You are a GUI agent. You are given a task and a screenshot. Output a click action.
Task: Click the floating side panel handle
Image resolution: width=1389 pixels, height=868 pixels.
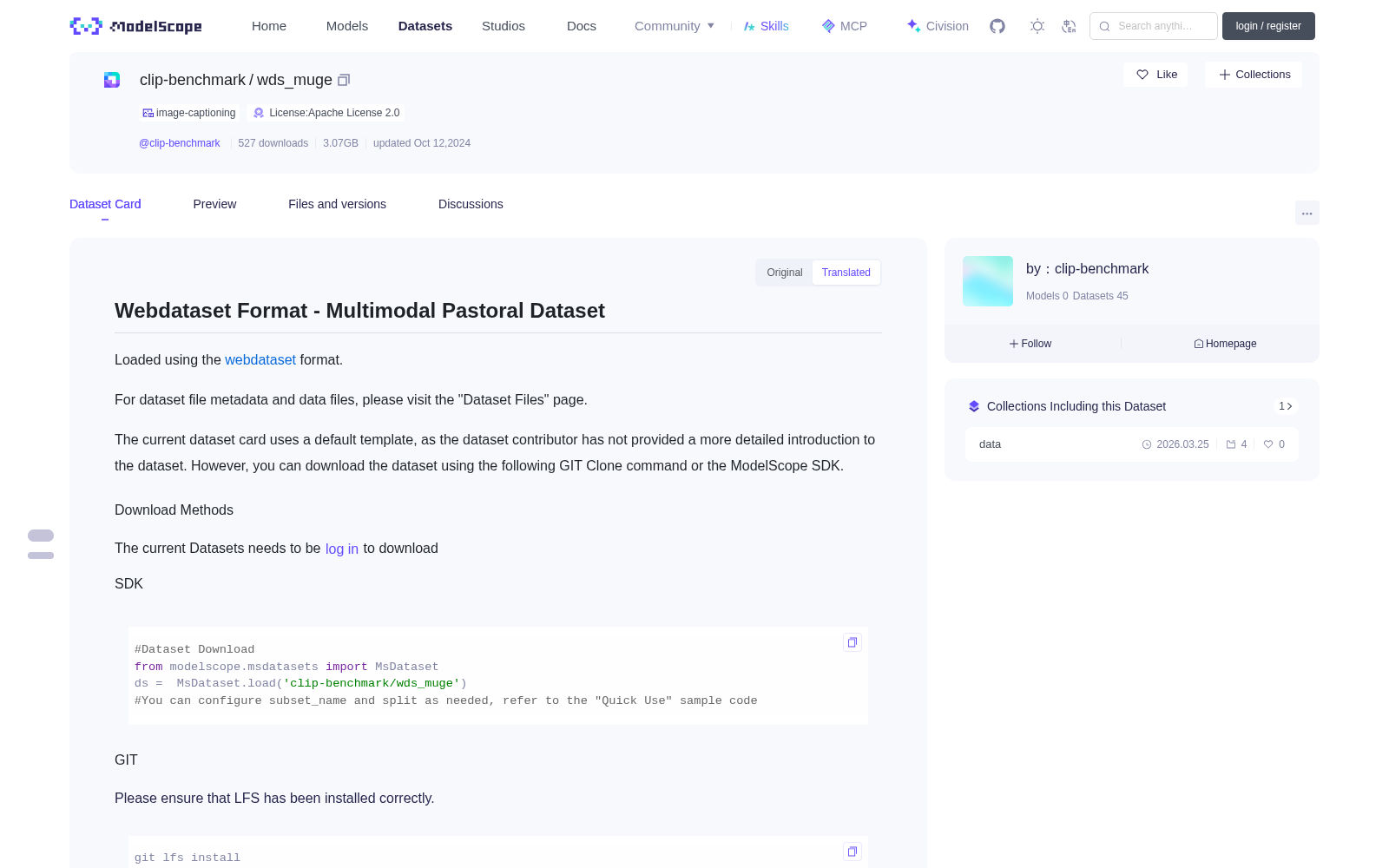(41, 544)
